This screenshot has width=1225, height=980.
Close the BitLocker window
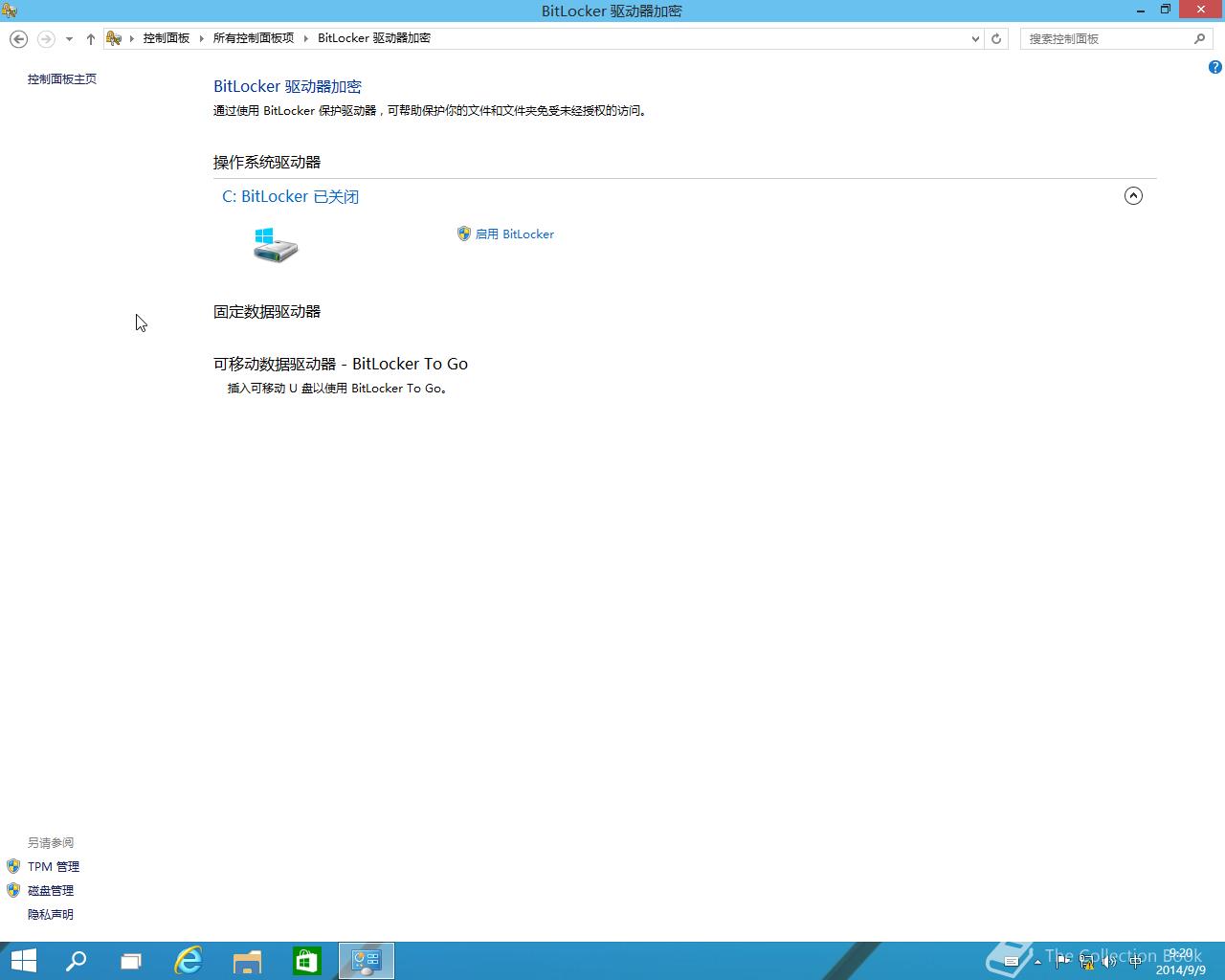coord(1201,10)
